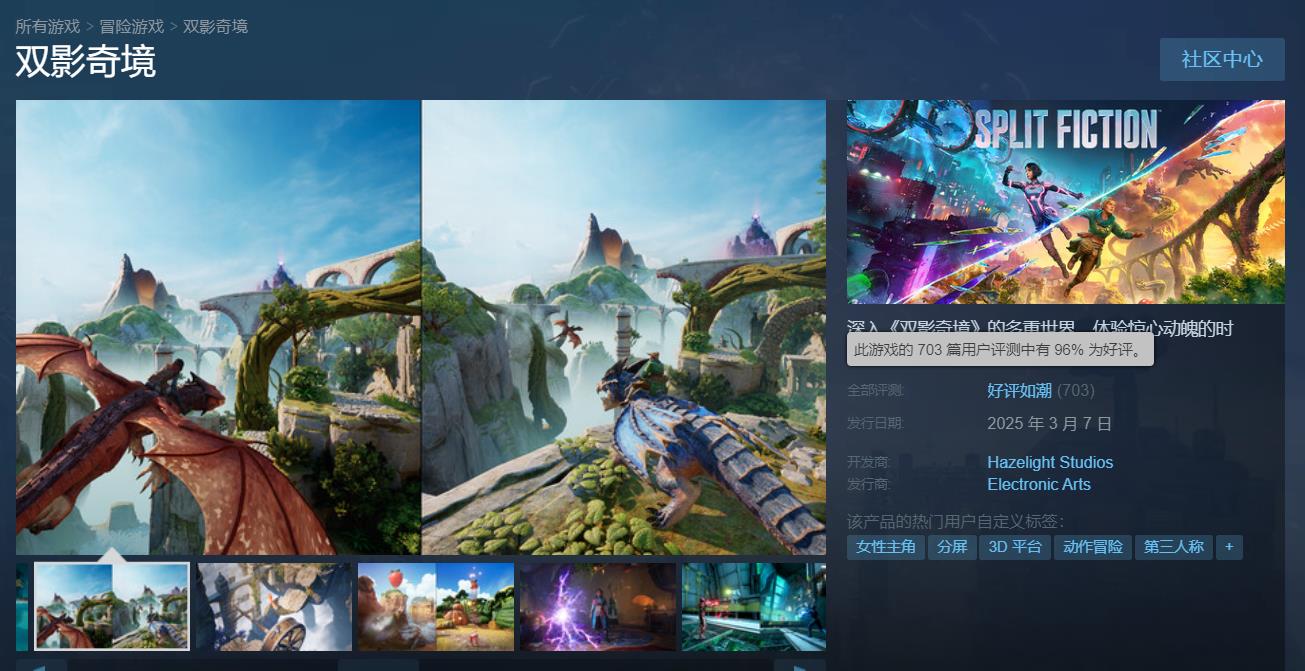Expand tags with the plus button
Viewport: 1305px width, 671px height.
[x=1229, y=547]
